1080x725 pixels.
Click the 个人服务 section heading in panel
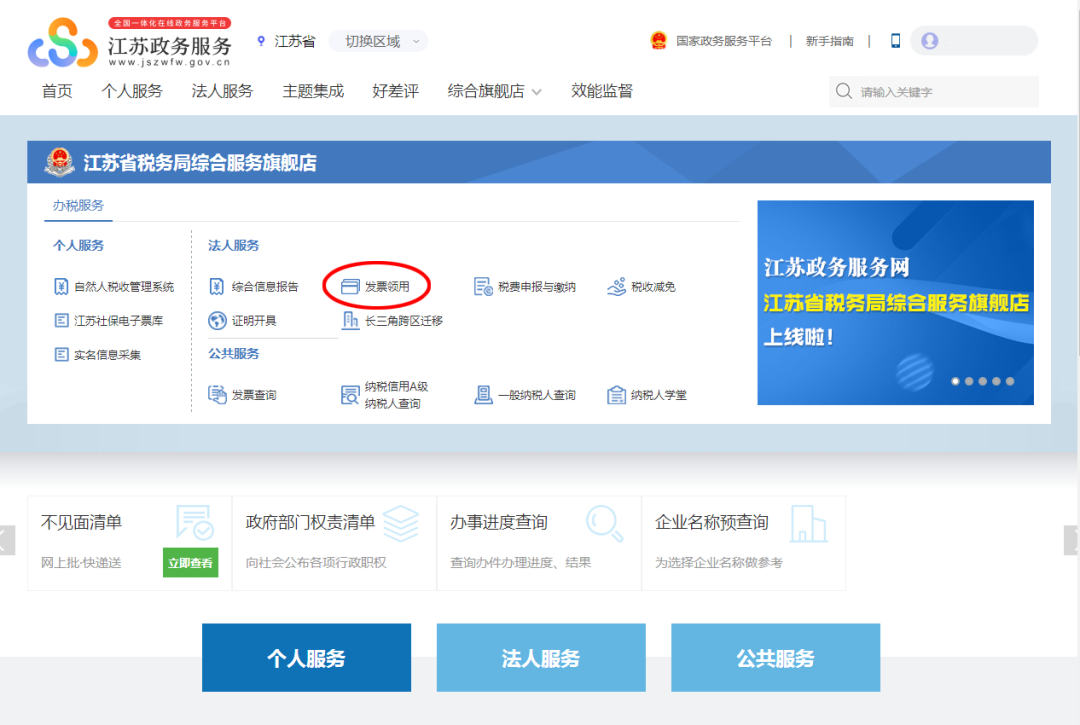click(x=79, y=246)
